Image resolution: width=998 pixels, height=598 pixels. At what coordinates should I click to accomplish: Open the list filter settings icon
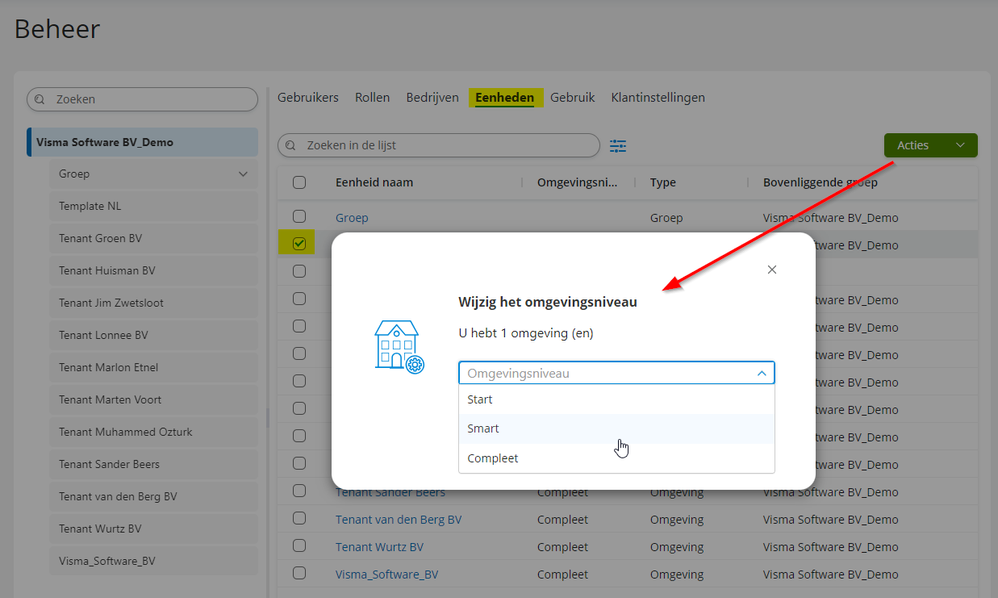click(x=617, y=146)
